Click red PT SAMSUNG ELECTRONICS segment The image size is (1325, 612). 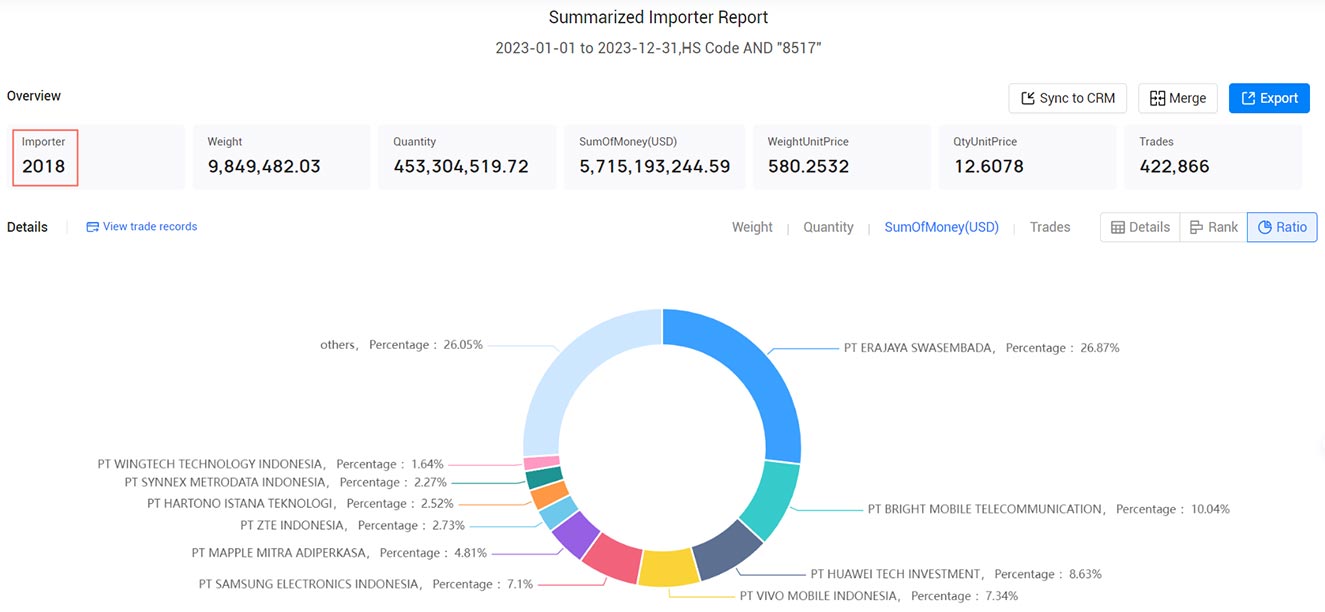pos(611,557)
